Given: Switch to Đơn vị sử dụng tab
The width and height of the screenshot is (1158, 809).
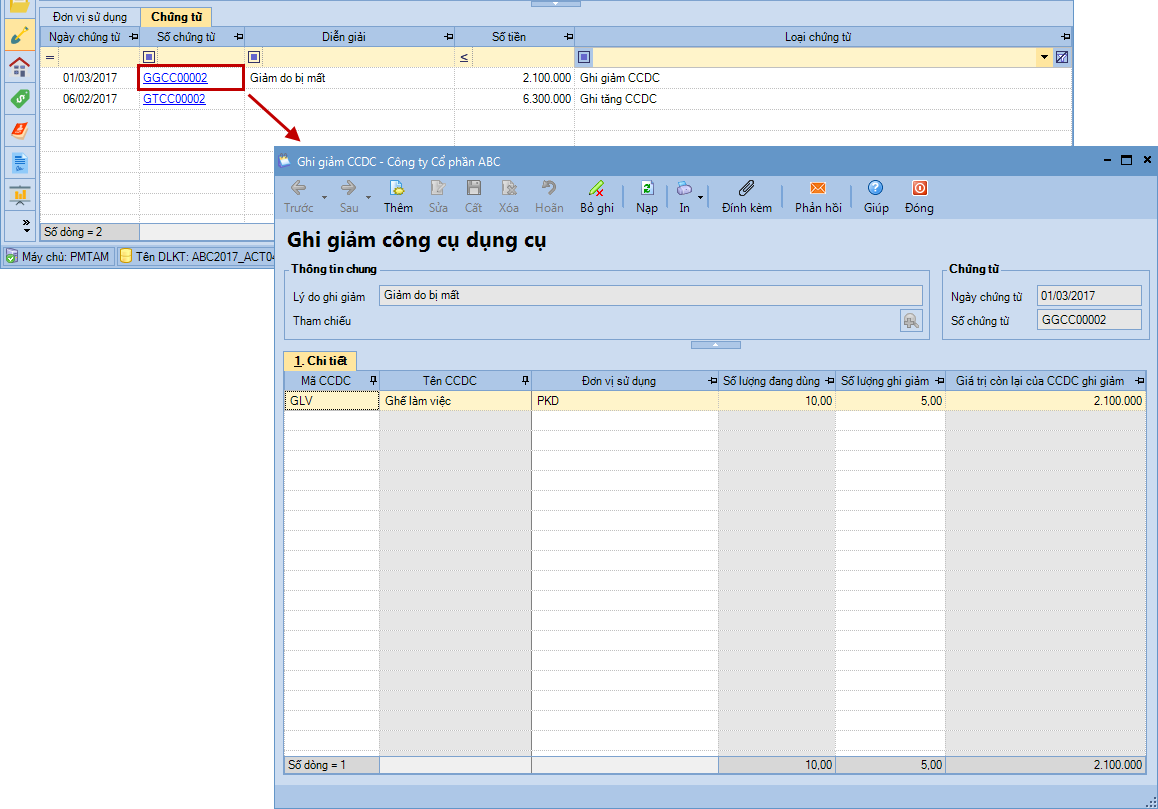Looking at the screenshot, I should [90, 17].
